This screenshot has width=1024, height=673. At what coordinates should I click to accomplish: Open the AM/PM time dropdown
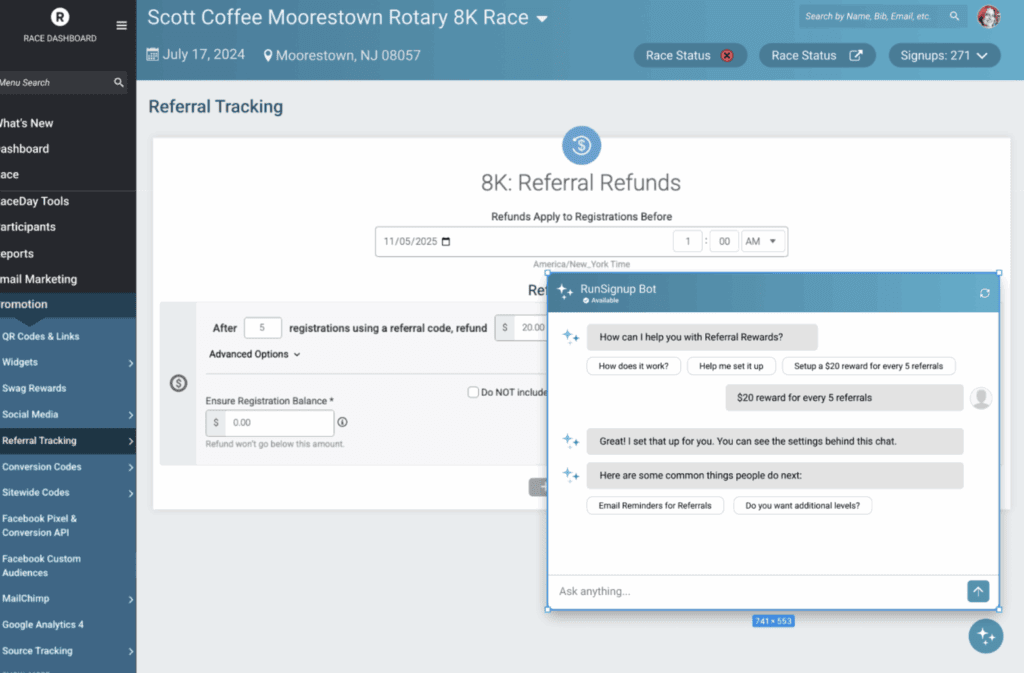tap(764, 242)
